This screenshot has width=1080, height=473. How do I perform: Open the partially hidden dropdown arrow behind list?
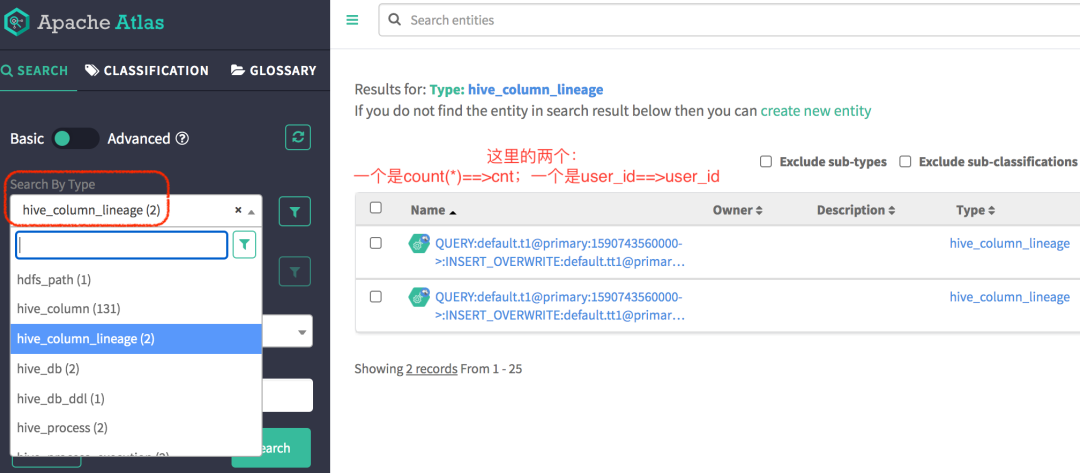302,333
